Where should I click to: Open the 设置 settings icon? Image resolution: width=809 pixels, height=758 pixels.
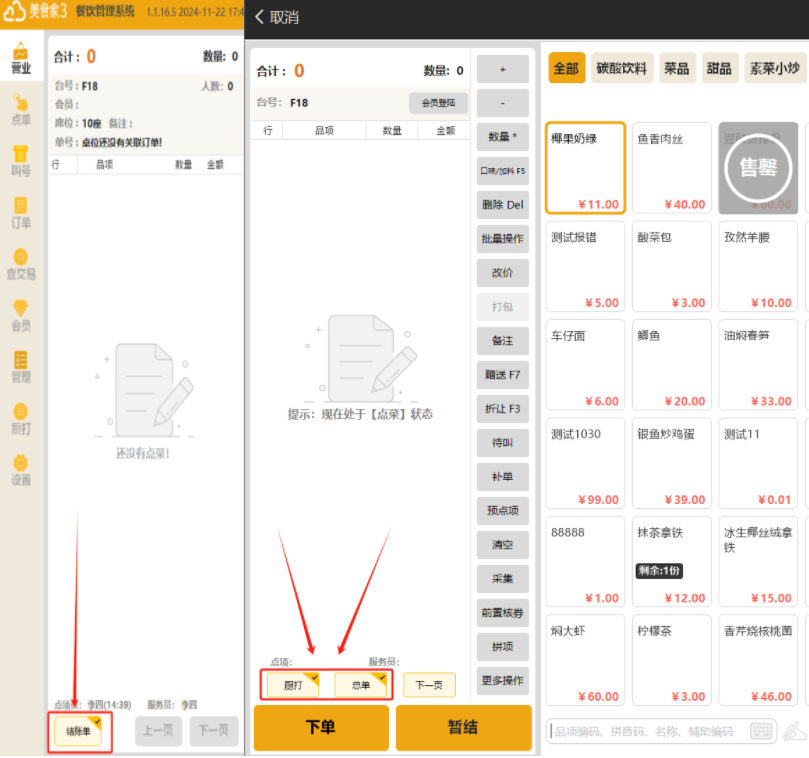coord(21,470)
